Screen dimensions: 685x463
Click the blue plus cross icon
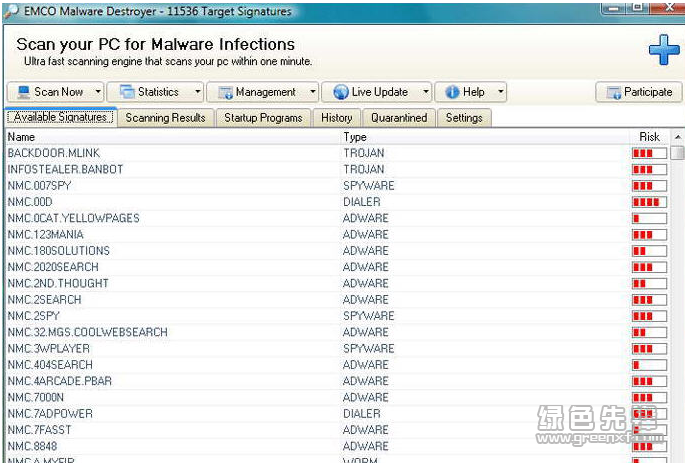(664, 50)
